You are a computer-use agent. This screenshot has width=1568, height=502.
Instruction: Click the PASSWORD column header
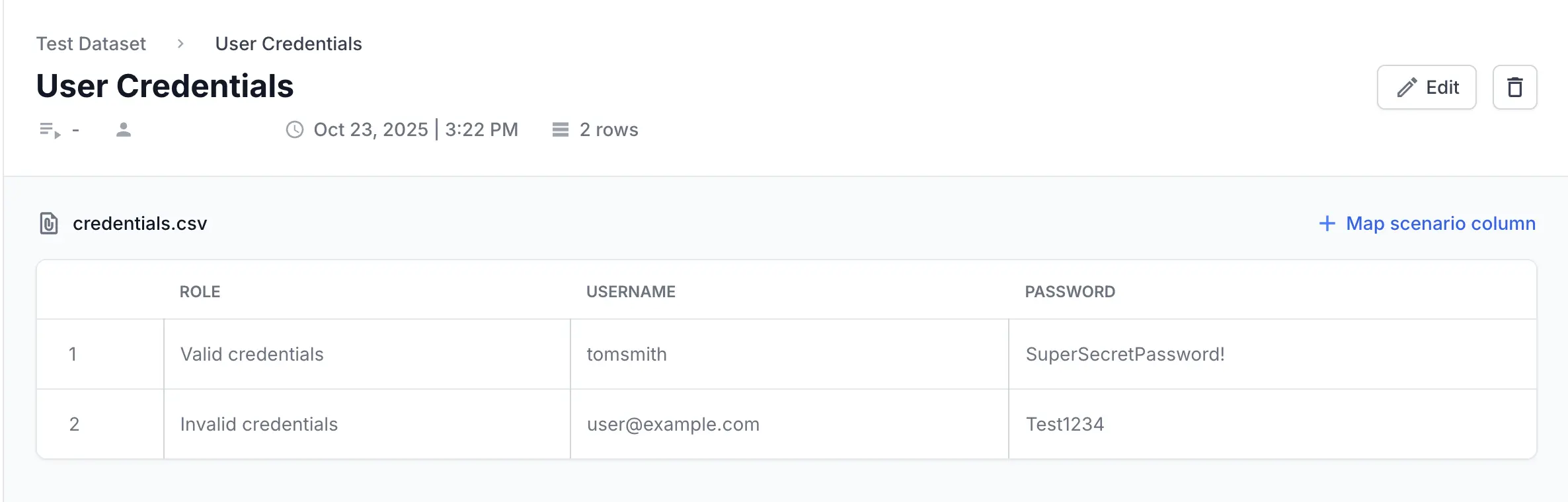click(1070, 292)
